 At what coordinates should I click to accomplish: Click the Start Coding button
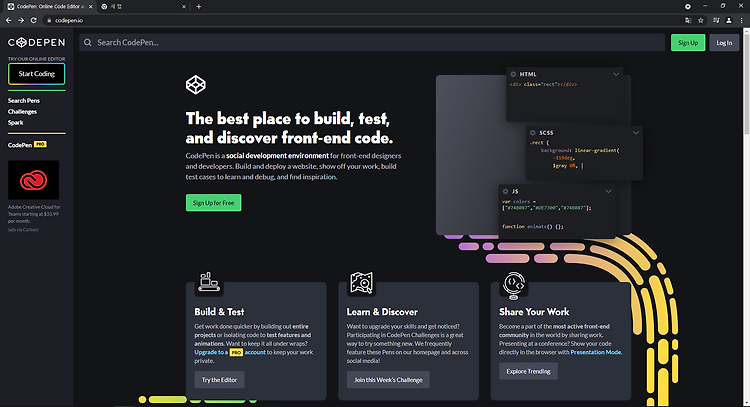(x=36, y=74)
